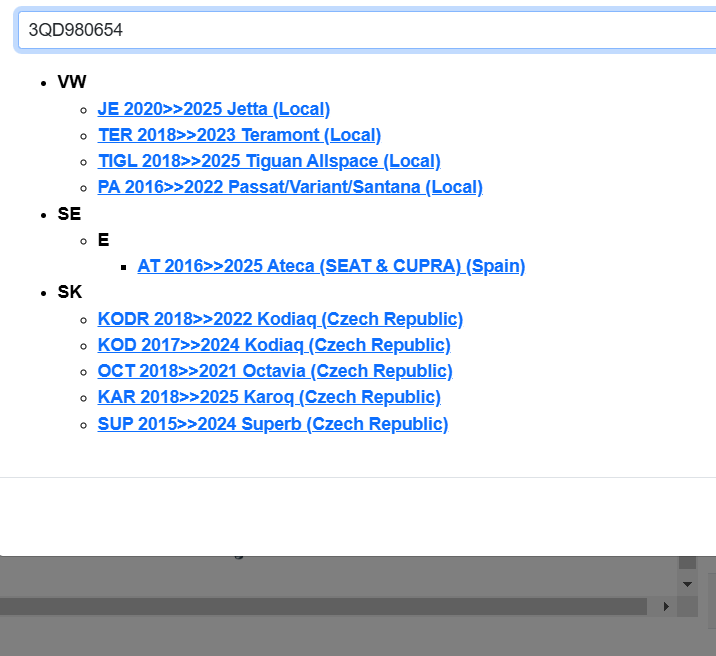
Task: Click the SE brand heading
Action: click(69, 214)
